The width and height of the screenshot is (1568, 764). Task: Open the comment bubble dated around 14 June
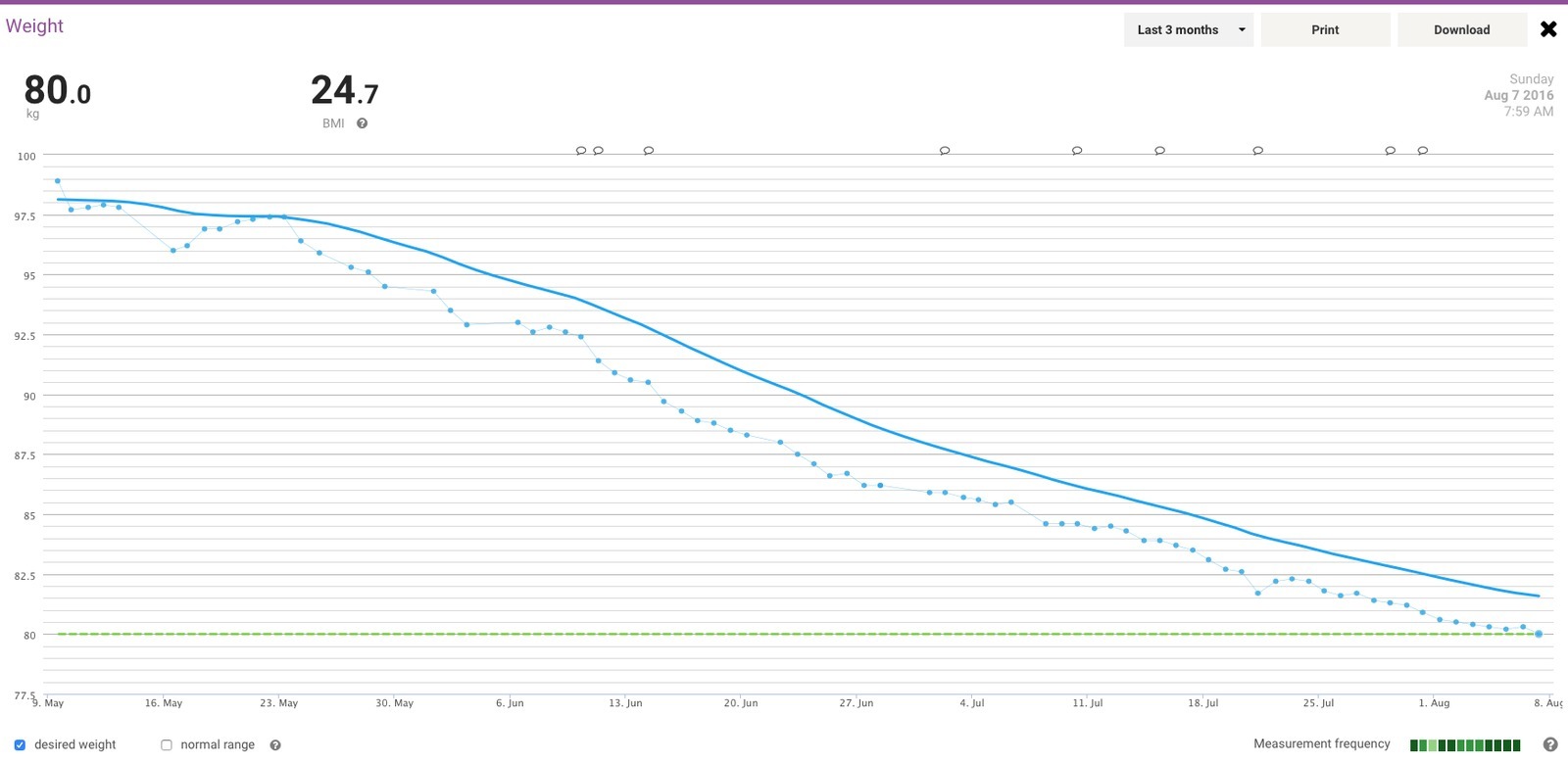pyautogui.click(x=649, y=151)
